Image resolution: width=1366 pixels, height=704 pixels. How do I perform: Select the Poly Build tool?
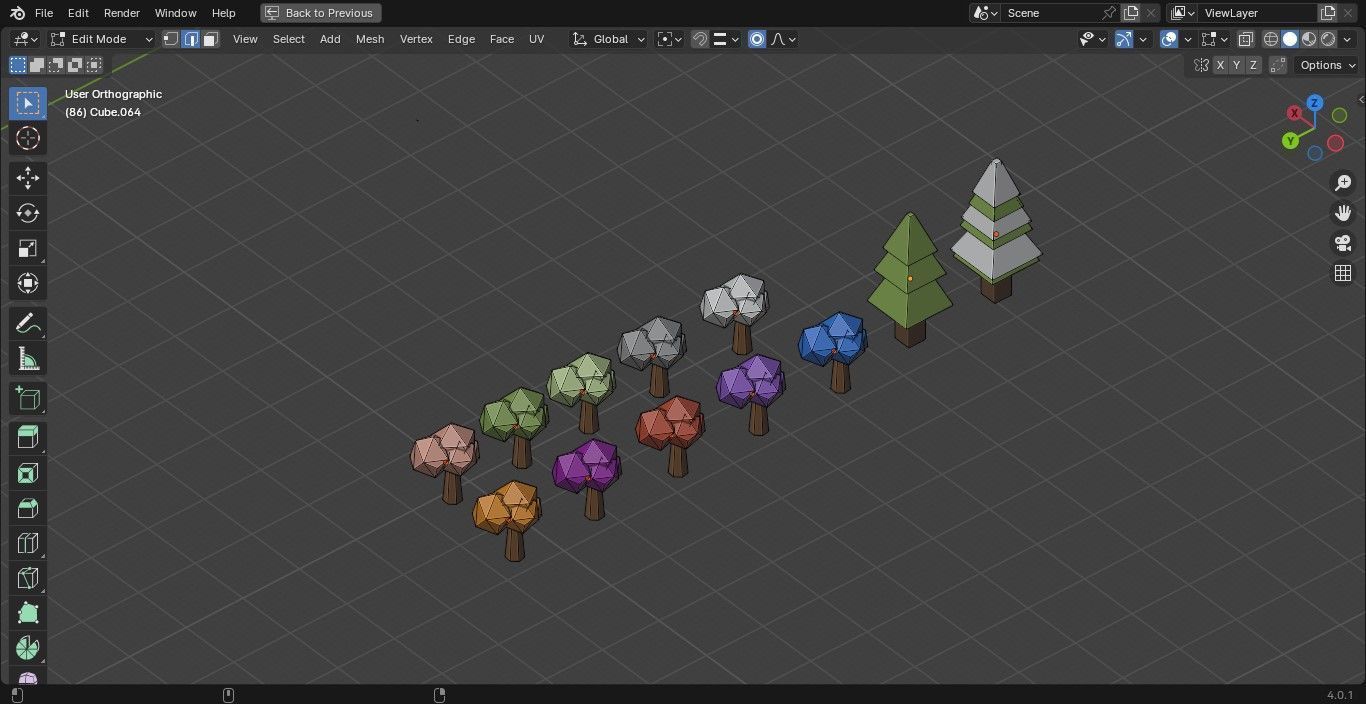28,613
